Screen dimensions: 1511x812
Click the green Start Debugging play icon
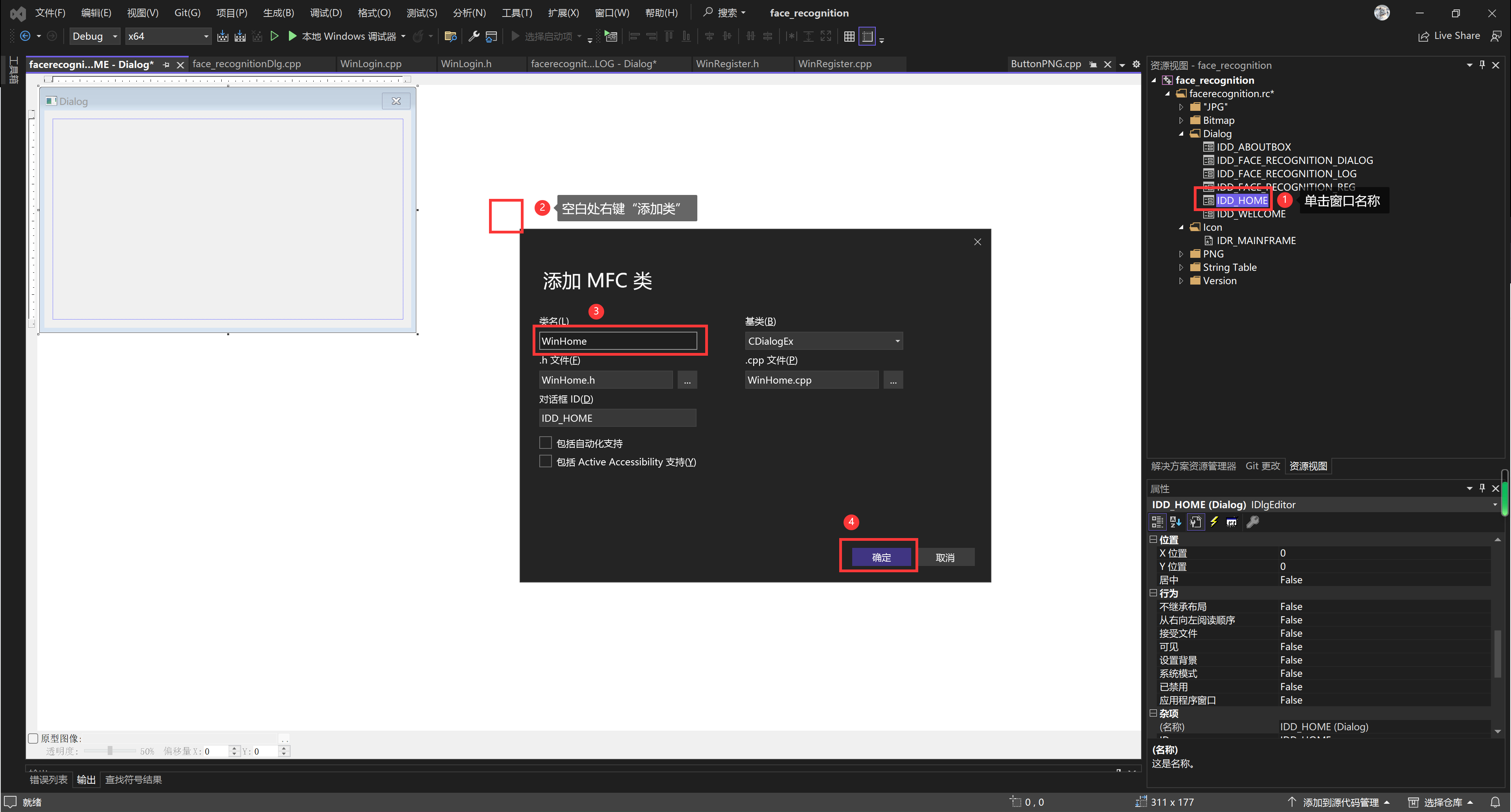(292, 37)
